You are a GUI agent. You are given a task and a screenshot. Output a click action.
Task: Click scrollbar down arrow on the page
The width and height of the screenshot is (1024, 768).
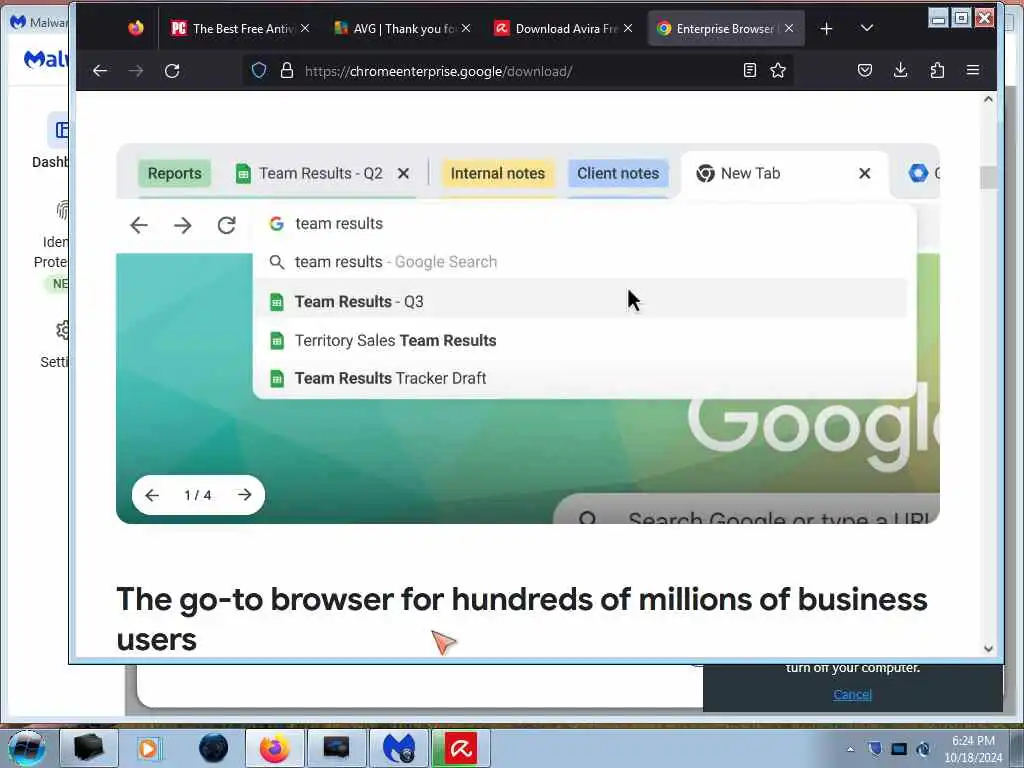tap(988, 648)
